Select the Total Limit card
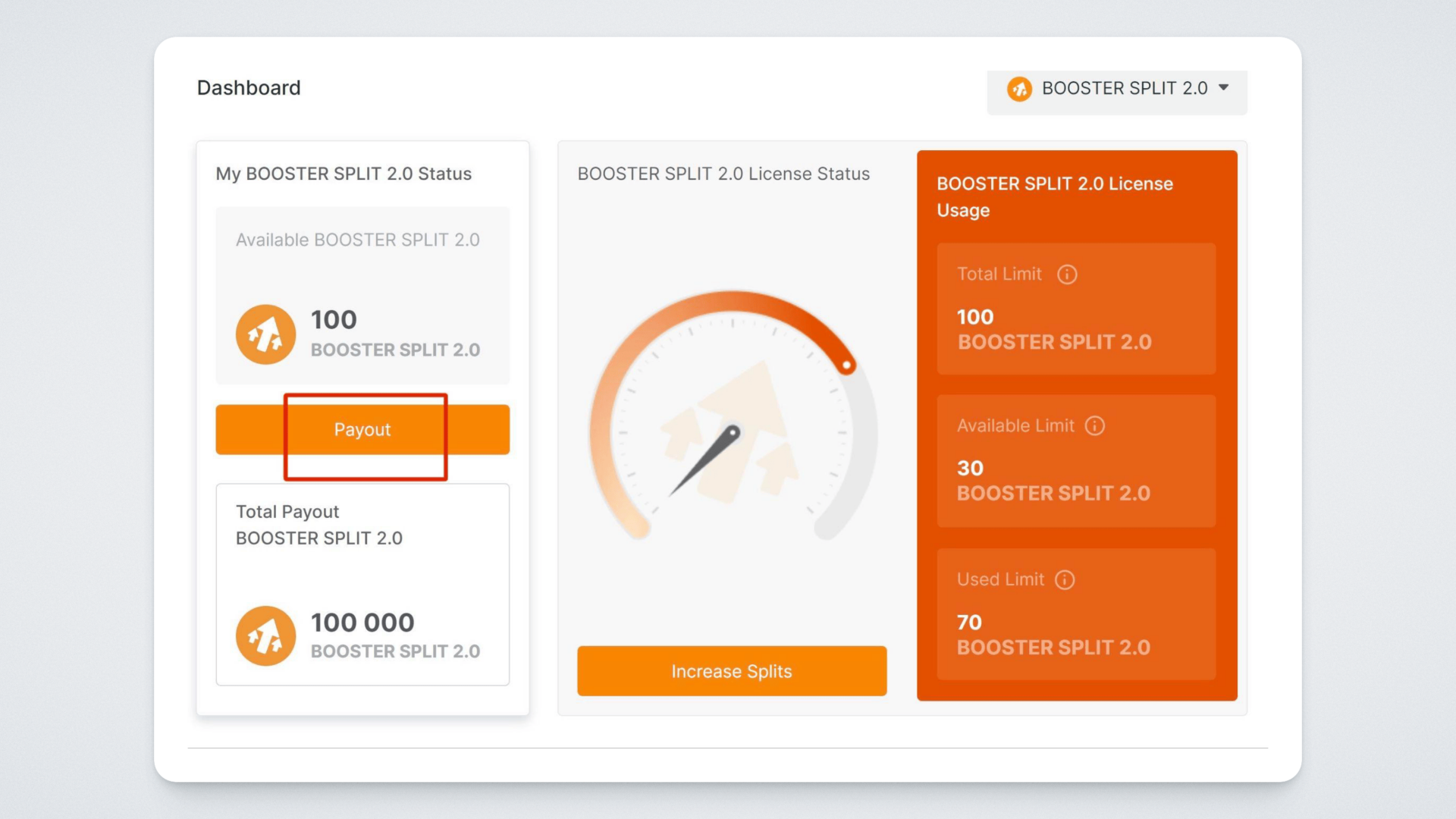The height and width of the screenshot is (819, 1456). 1075,309
